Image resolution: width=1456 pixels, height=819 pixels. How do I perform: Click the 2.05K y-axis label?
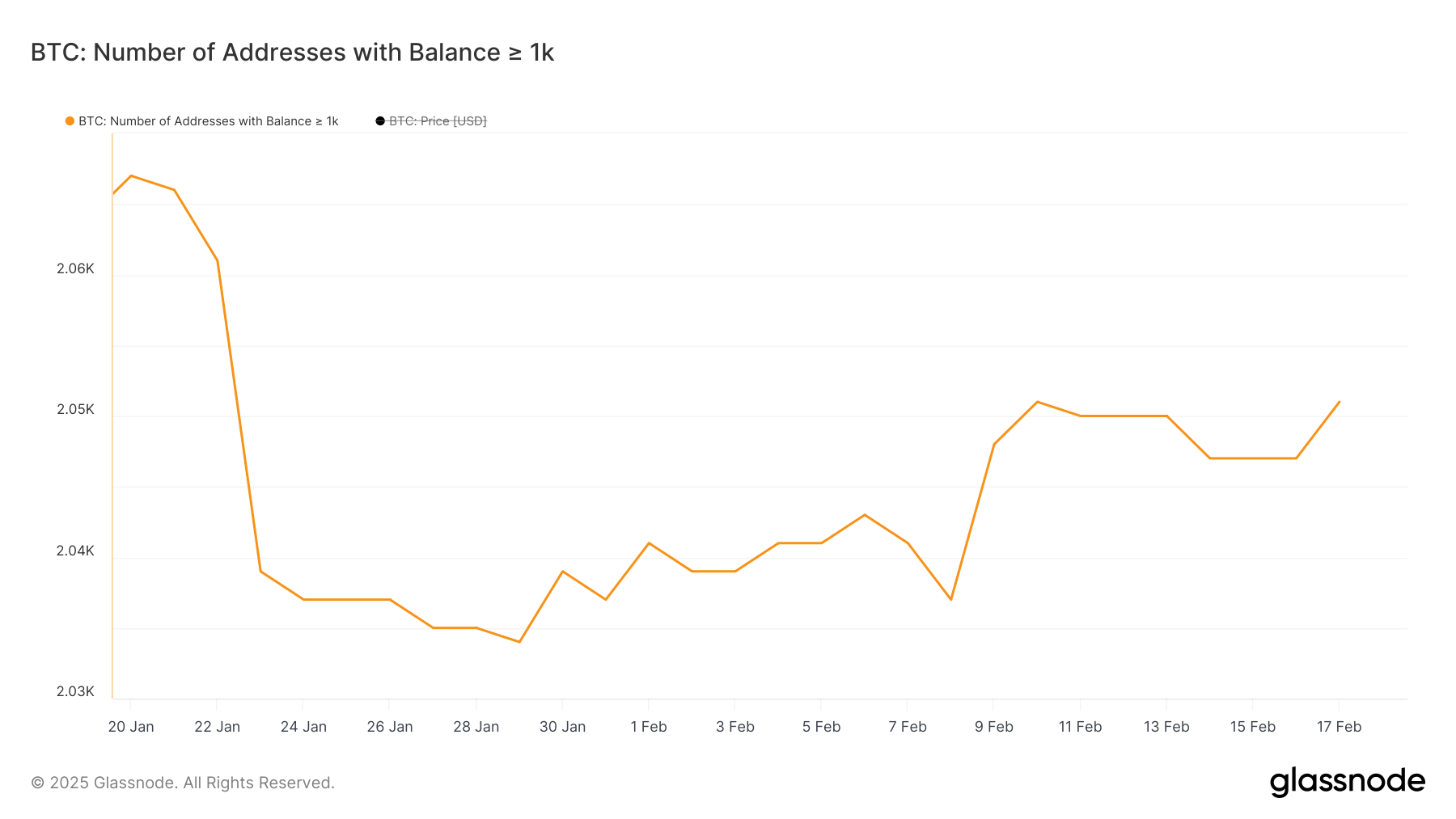point(75,410)
